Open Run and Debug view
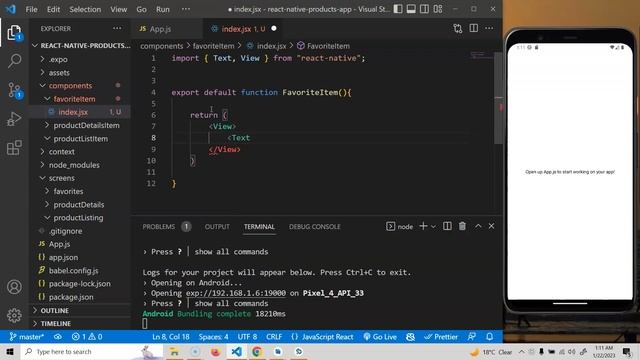Screen dimensions: 640x360 coord(14,119)
